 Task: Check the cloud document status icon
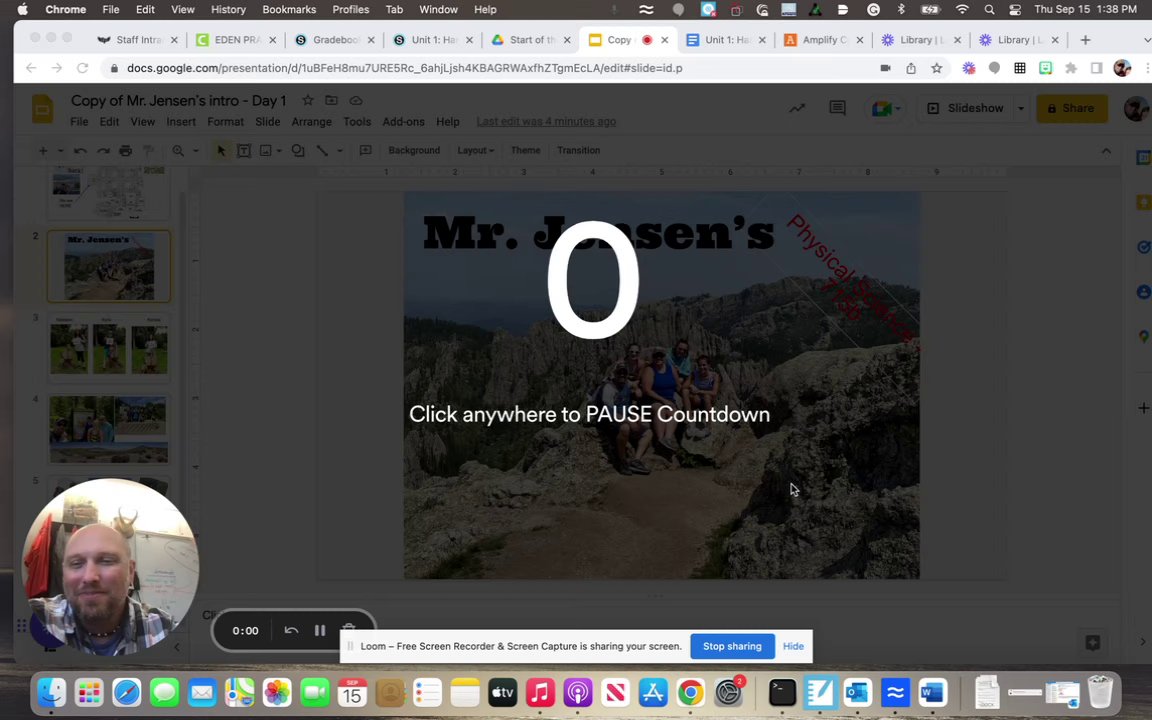tap(356, 101)
